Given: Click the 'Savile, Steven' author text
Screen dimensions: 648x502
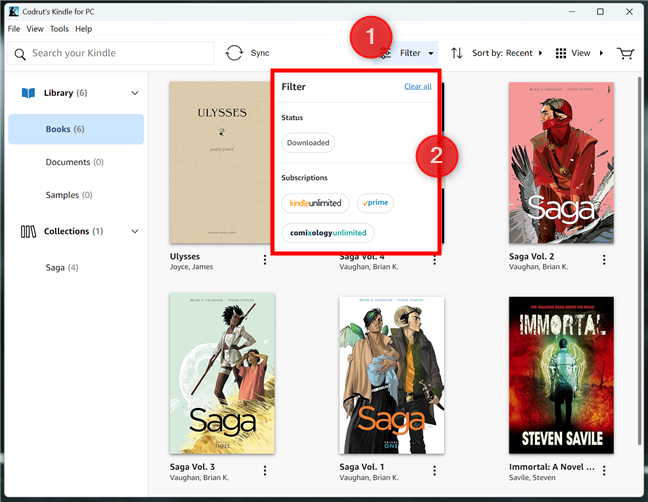Looking at the screenshot, I should (x=532, y=478).
